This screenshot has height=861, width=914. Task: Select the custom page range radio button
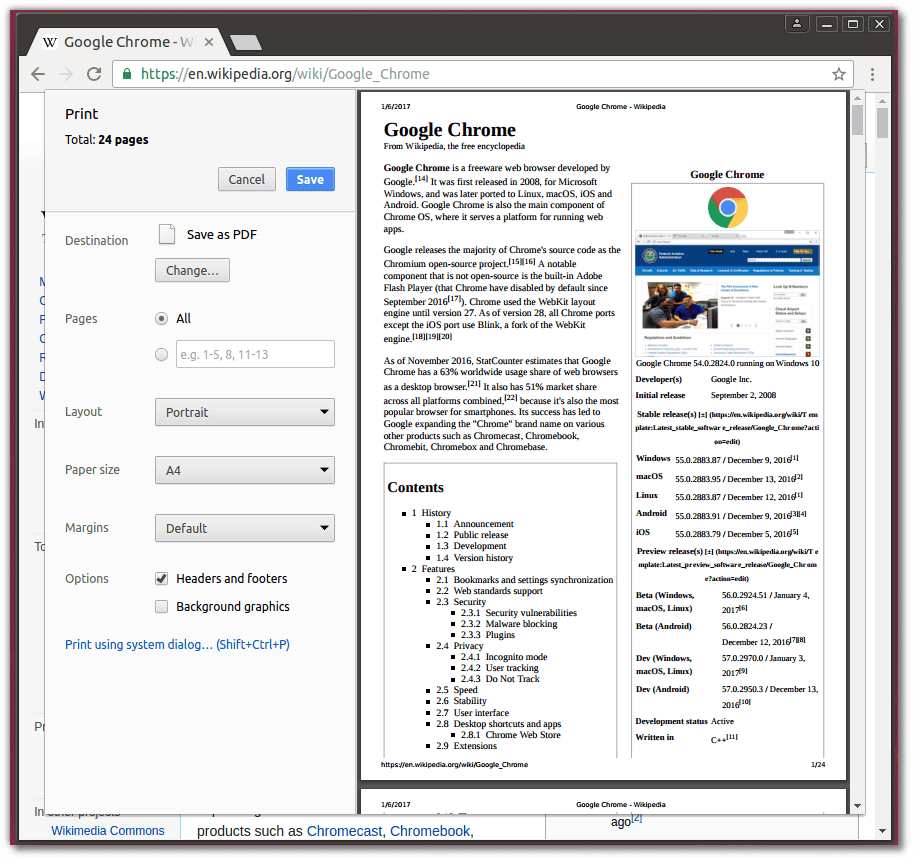(161, 354)
